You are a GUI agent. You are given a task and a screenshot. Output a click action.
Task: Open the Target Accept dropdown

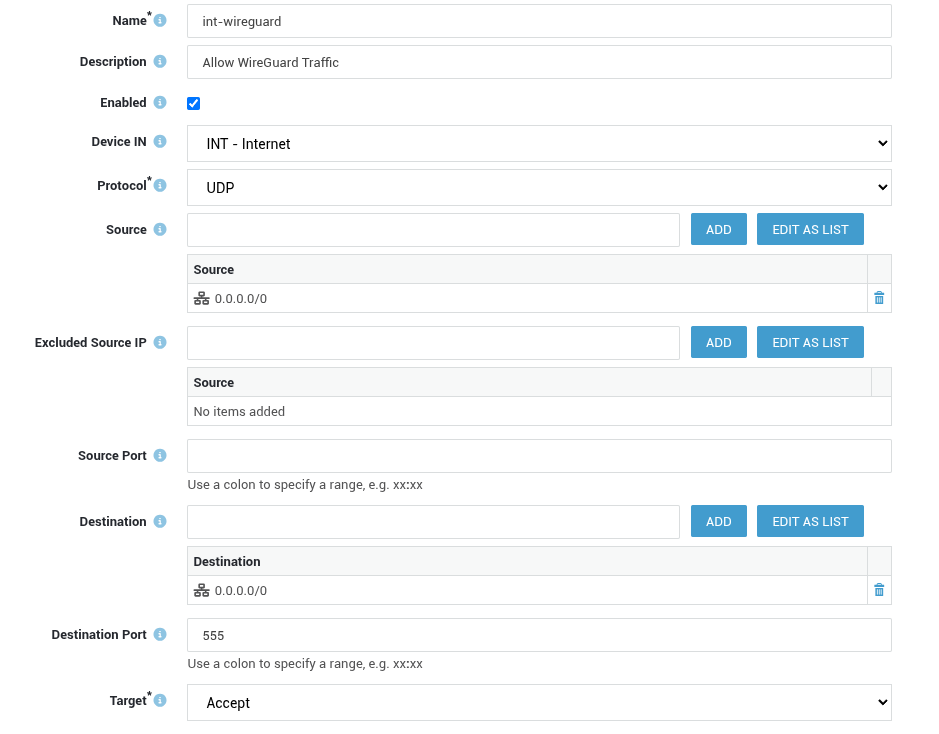(x=539, y=703)
